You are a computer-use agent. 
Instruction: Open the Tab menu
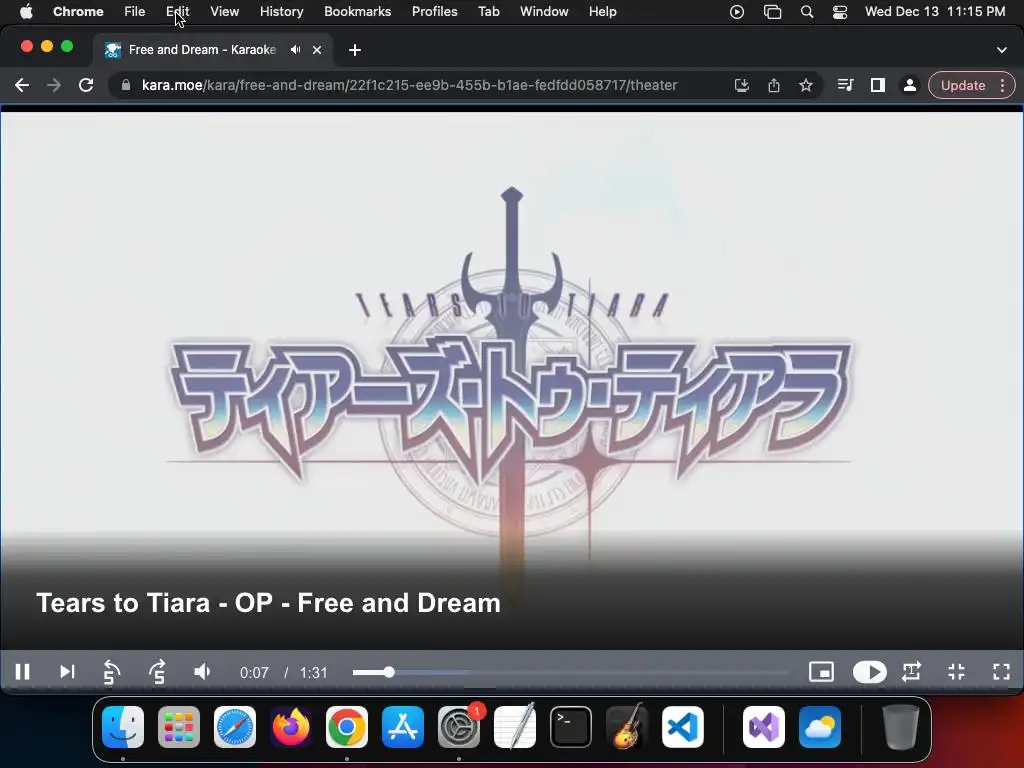488,12
